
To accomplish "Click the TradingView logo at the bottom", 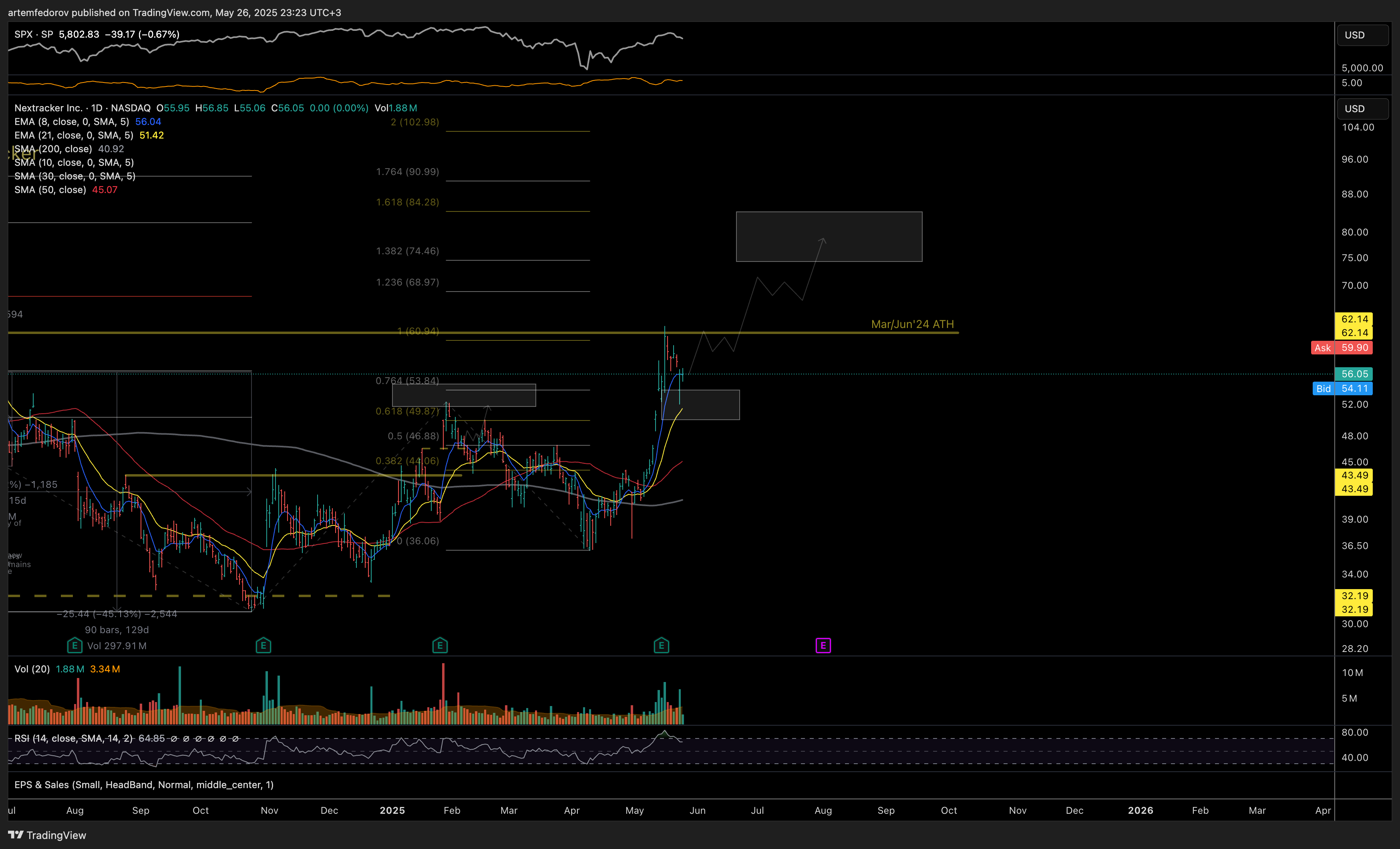I will coord(47,835).
